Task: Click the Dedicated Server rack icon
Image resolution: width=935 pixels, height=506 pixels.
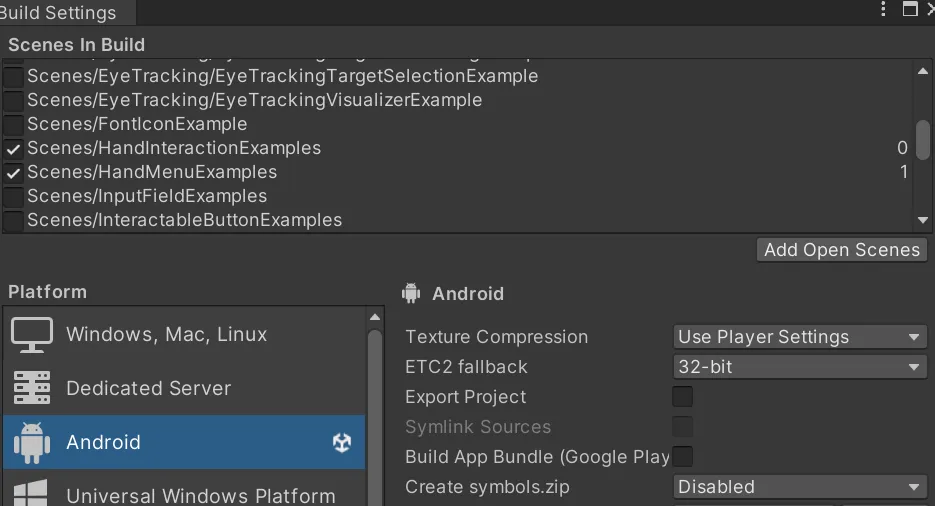Action: 32,388
